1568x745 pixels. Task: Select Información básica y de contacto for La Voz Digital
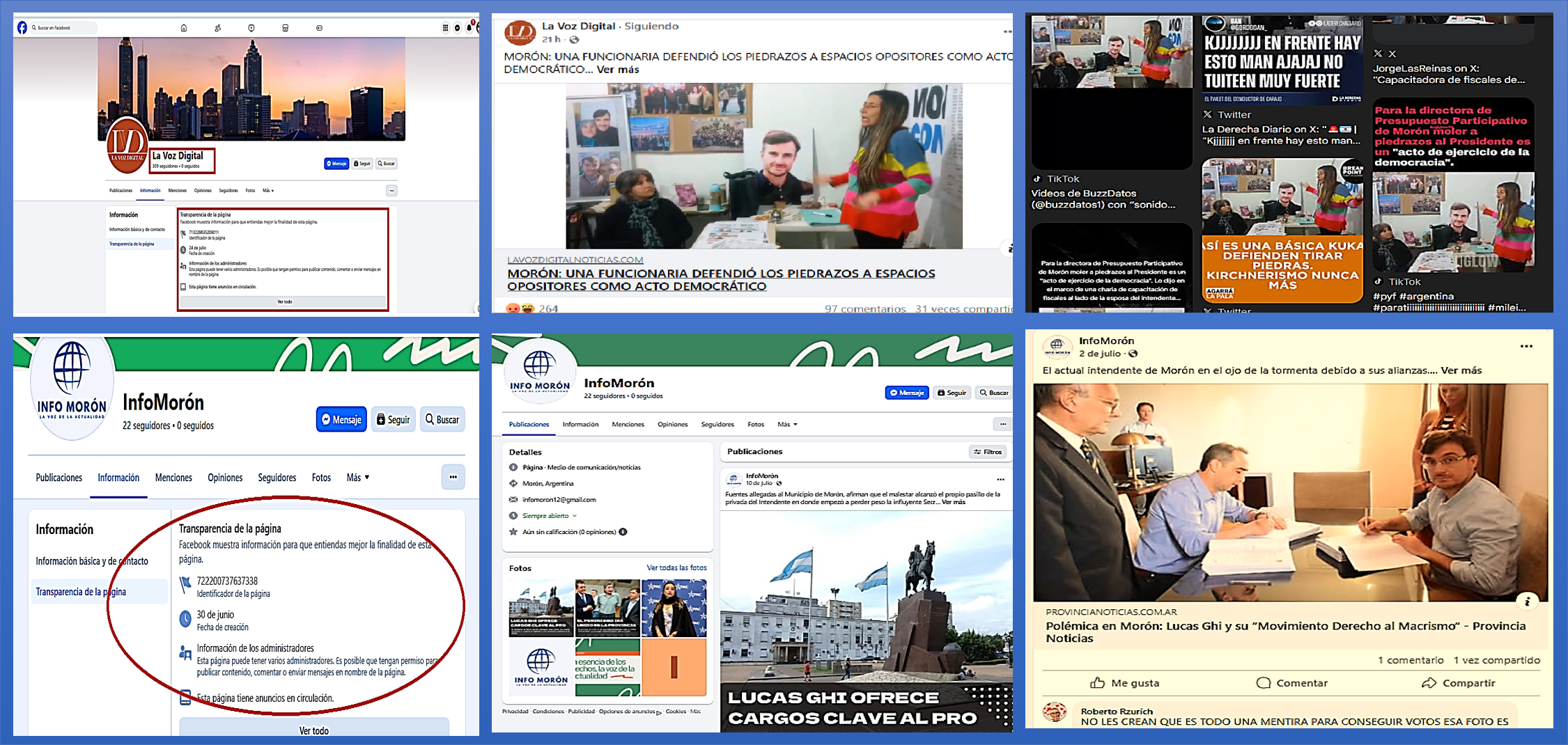click(x=137, y=229)
